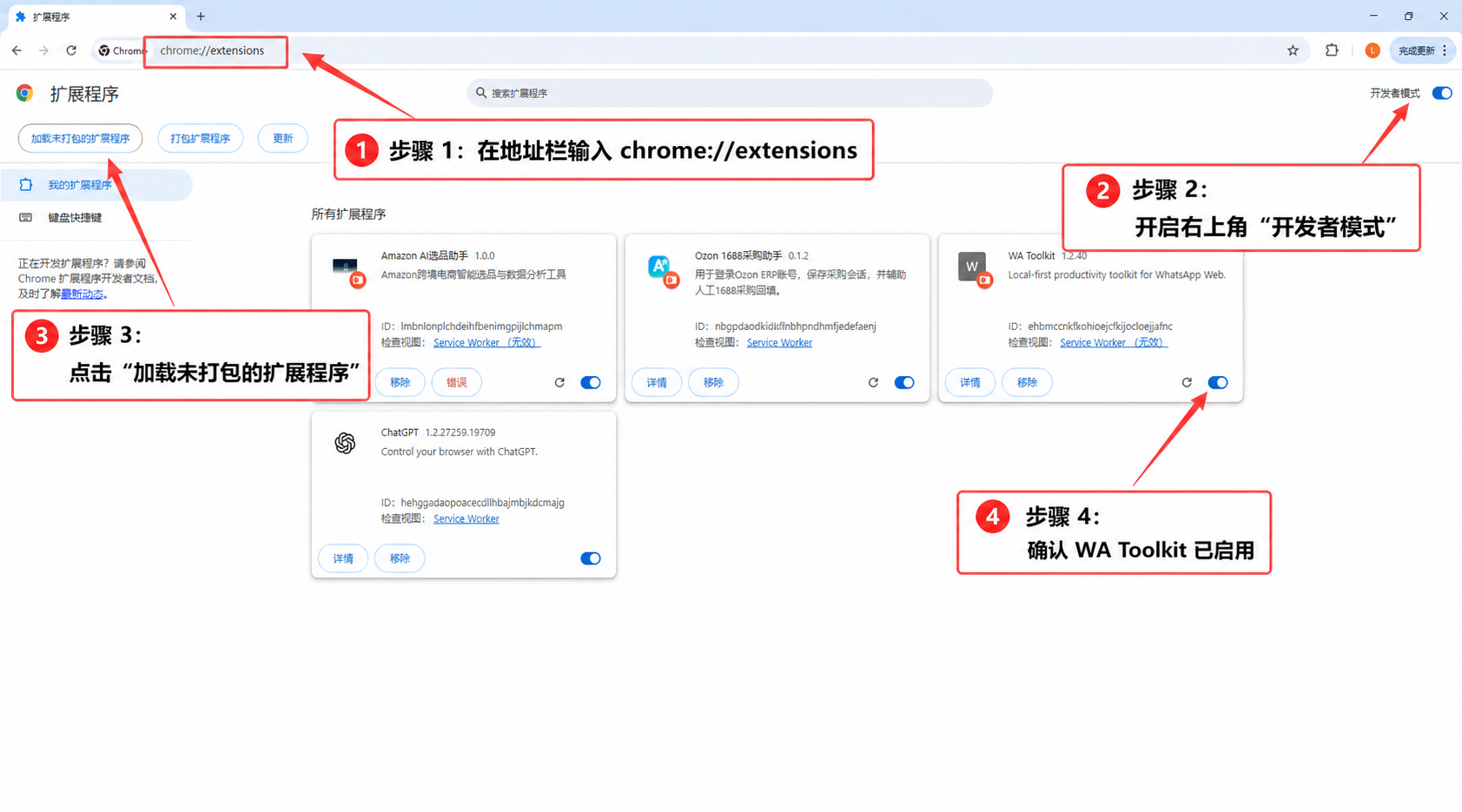The height and width of the screenshot is (812, 1462).
Task: Close the 扩展程序 browser tab
Action: coord(173,17)
